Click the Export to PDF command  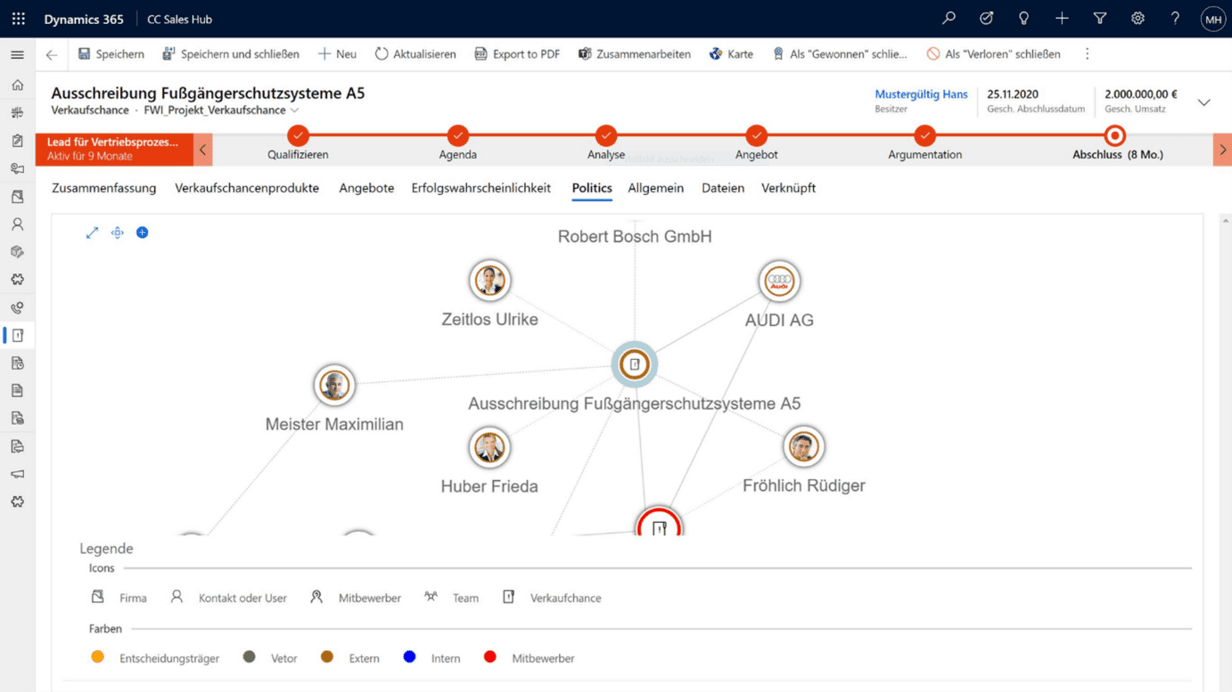click(x=517, y=54)
